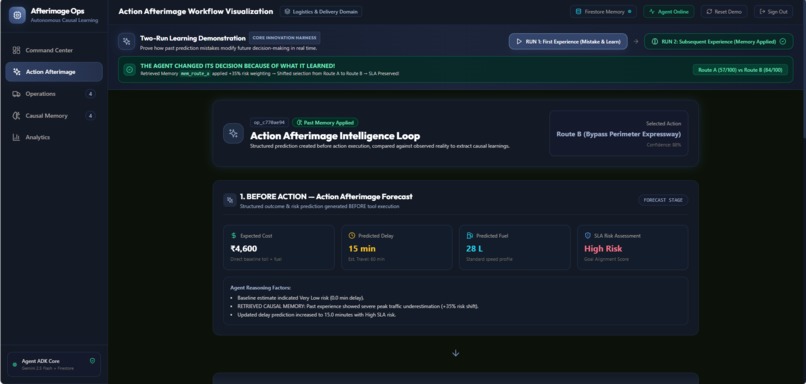Click the Firestore Memory status chip

click(603, 11)
